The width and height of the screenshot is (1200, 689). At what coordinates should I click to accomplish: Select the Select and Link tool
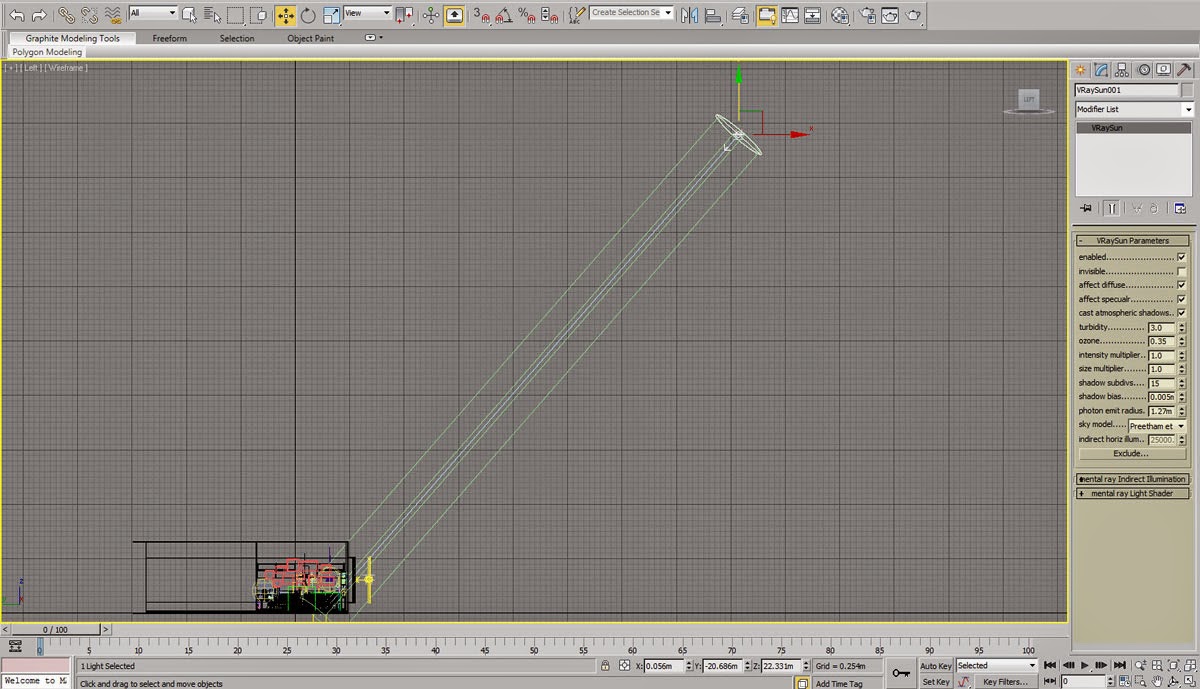[66, 14]
